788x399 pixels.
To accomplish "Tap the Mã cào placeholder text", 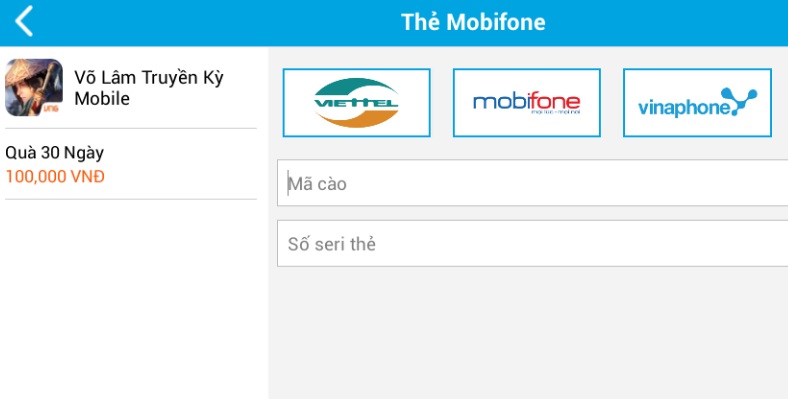I will 318,184.
